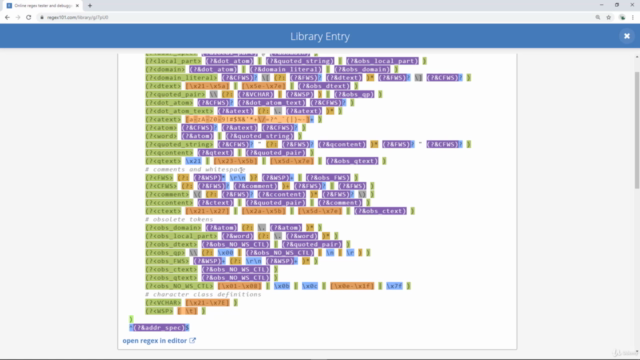This screenshot has height=360, width=640.
Task: Click the '# character class definitions' comment
Action: tap(203, 294)
